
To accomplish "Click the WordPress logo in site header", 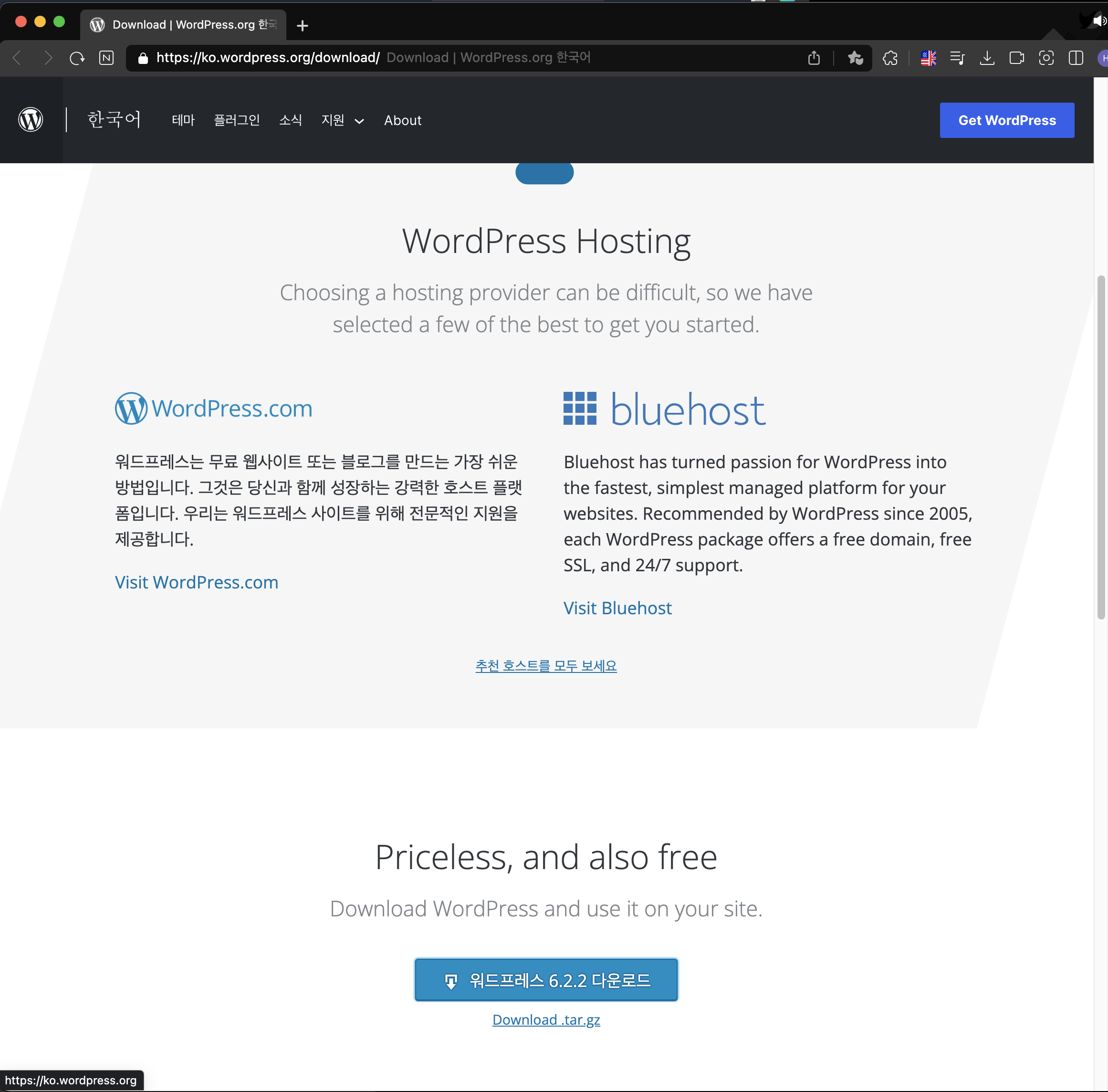I will point(31,120).
